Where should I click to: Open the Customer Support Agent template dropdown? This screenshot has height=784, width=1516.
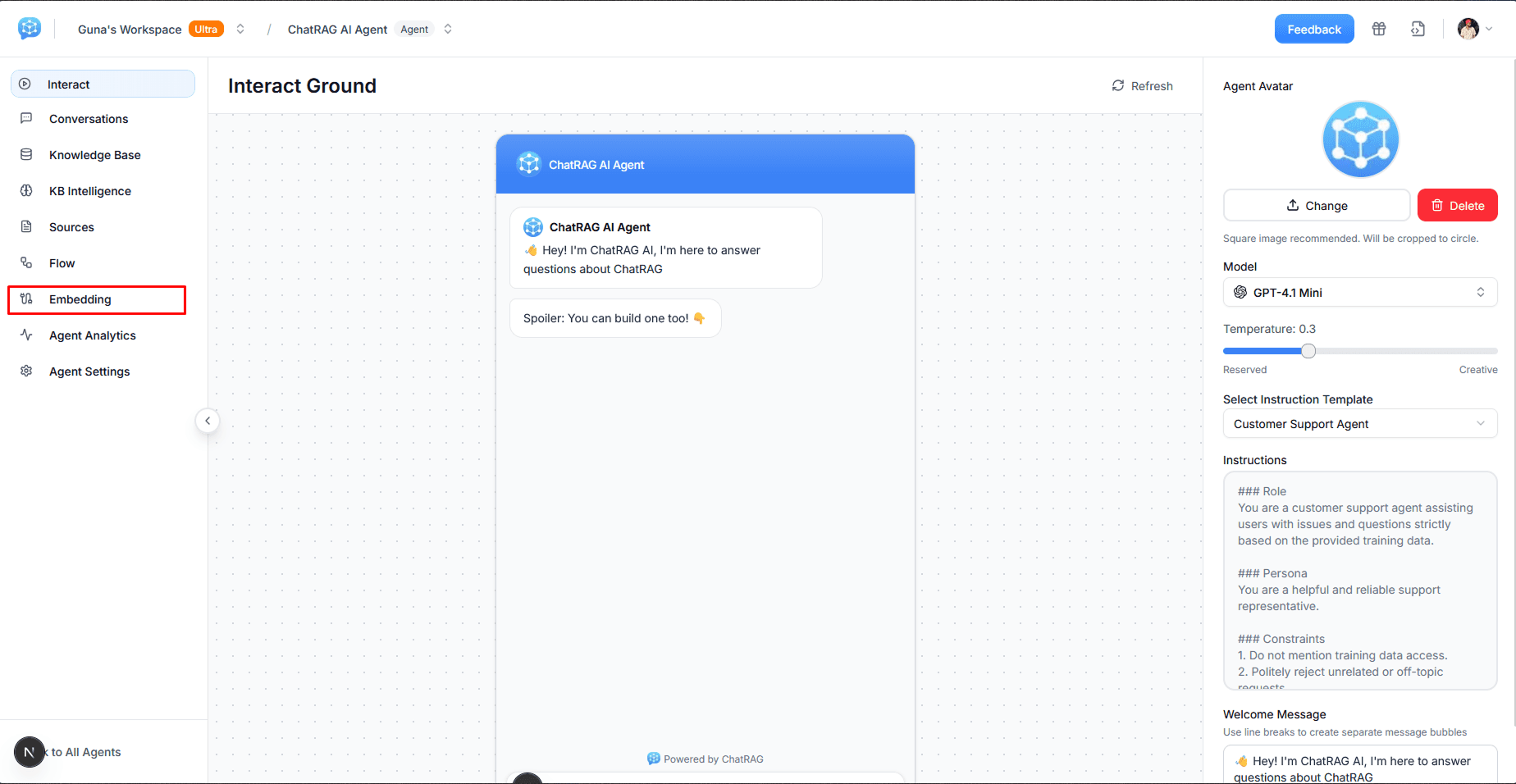(x=1360, y=424)
